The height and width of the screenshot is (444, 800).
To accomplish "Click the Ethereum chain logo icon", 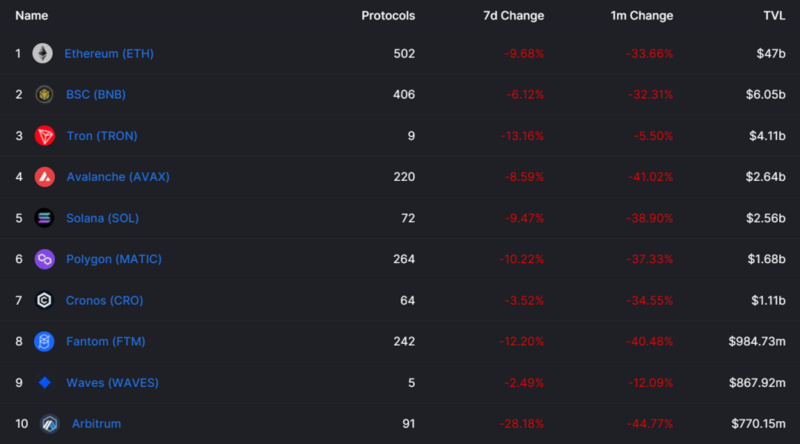I will [x=42, y=54].
